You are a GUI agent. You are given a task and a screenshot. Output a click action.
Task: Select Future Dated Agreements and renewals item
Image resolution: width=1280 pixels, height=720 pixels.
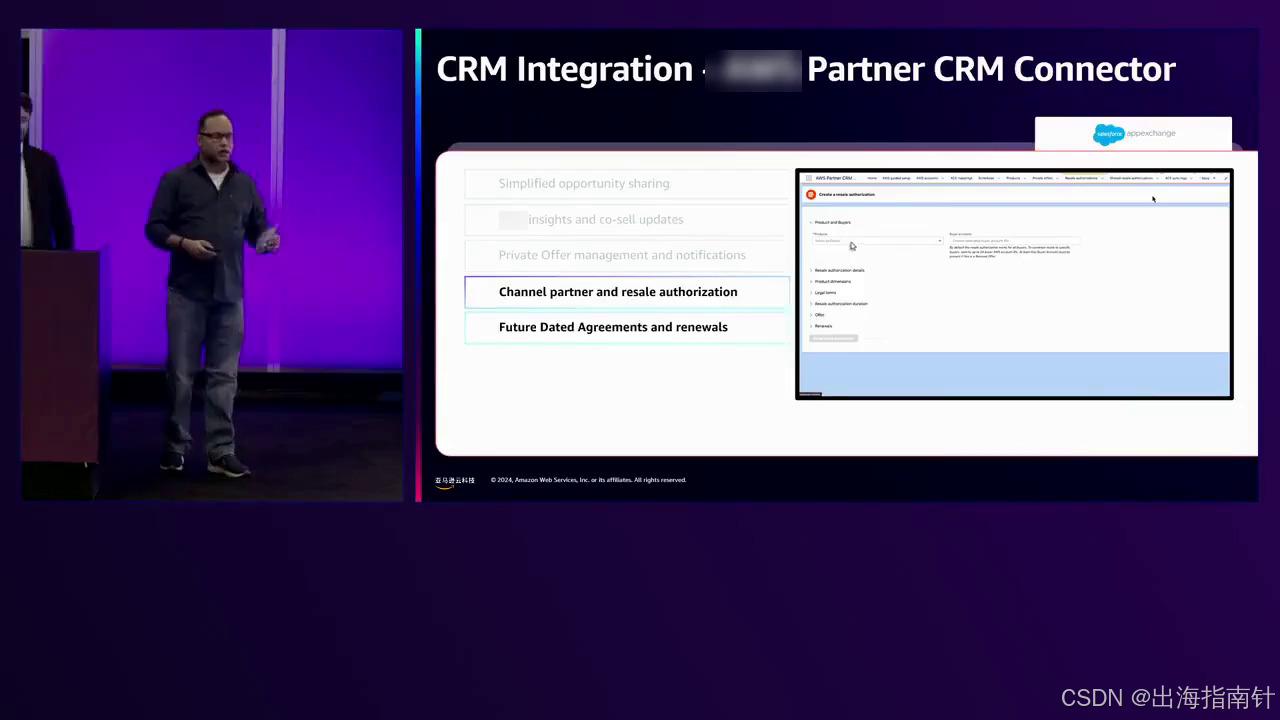point(627,327)
